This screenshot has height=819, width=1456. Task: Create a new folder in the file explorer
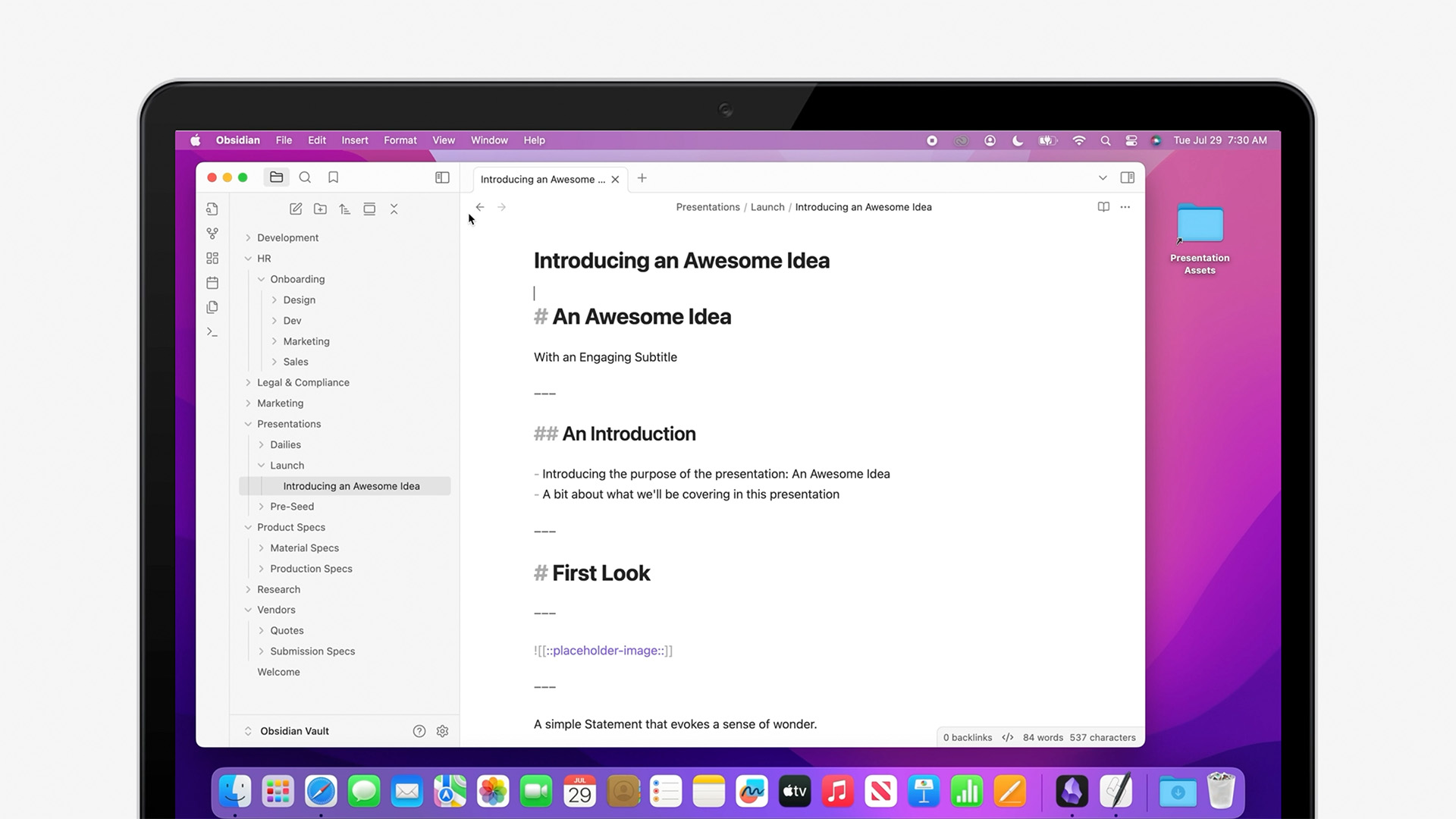pos(320,209)
